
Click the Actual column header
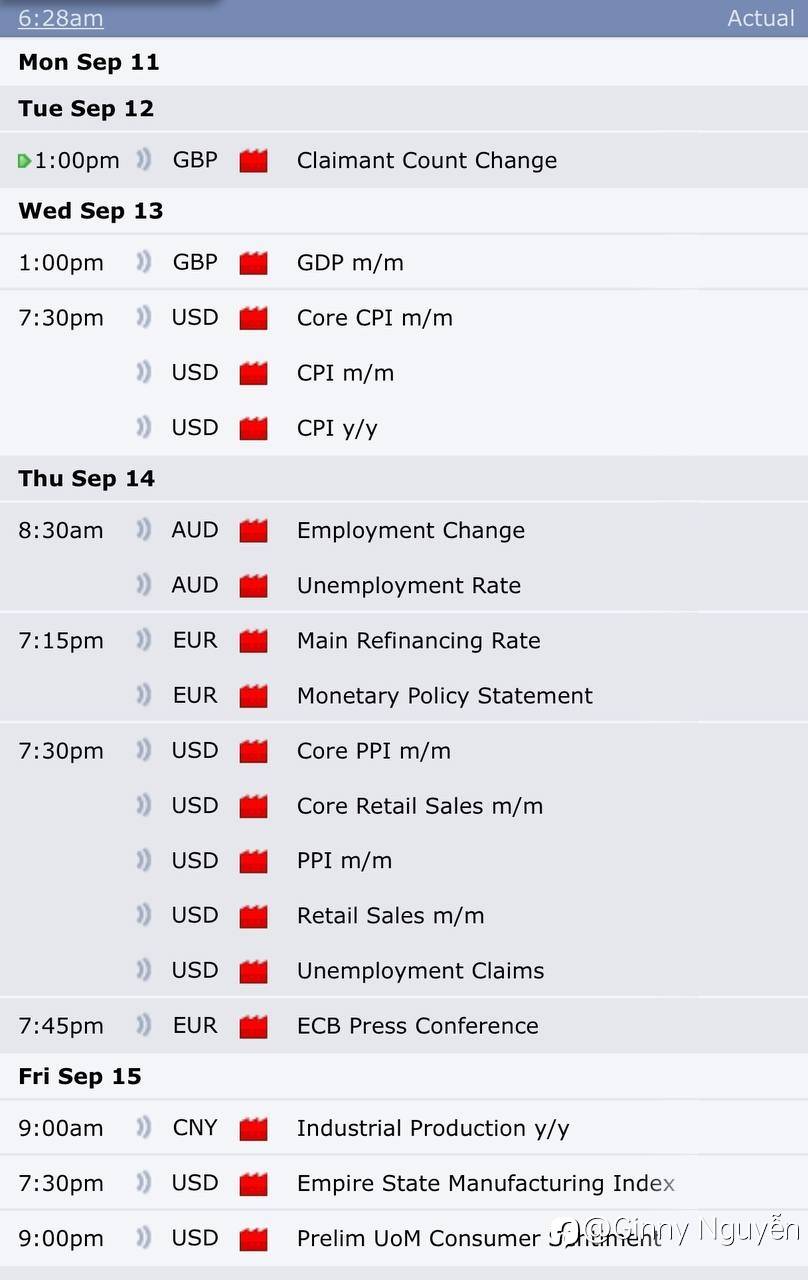761,18
